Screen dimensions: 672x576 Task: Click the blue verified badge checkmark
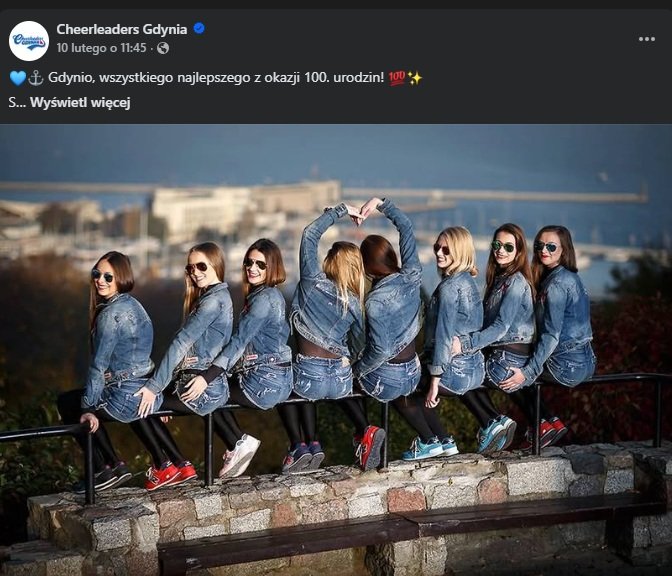tap(199, 29)
